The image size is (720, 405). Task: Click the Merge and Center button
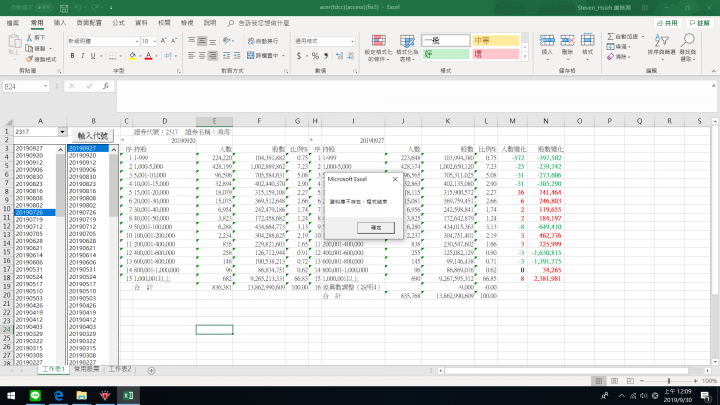(264, 56)
